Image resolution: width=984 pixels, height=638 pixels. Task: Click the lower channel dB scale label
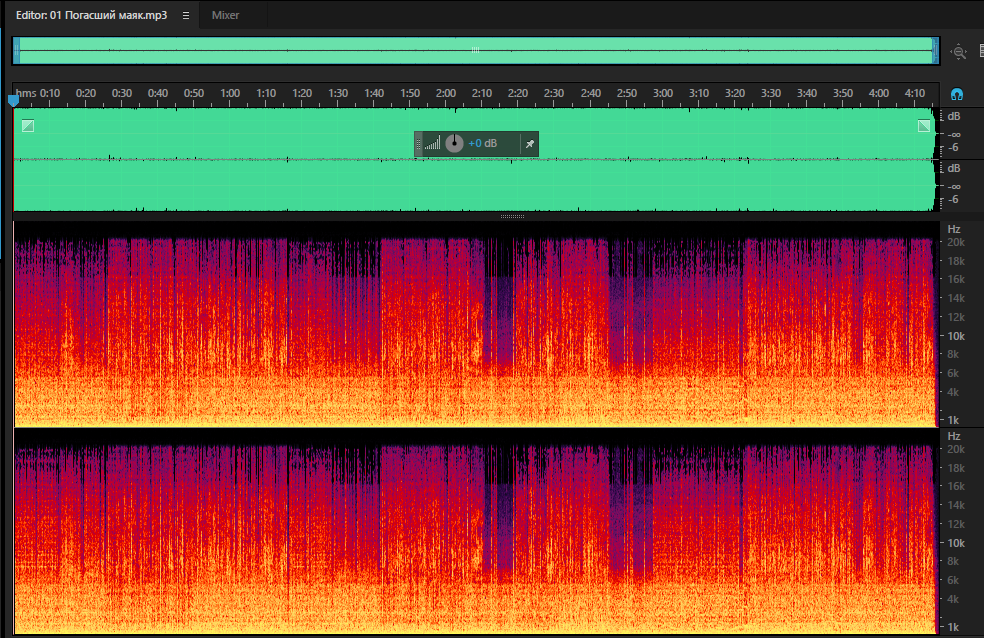(x=954, y=168)
